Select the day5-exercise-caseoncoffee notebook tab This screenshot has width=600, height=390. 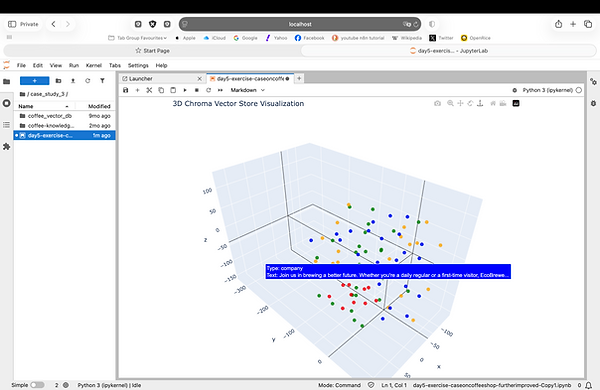[250, 78]
